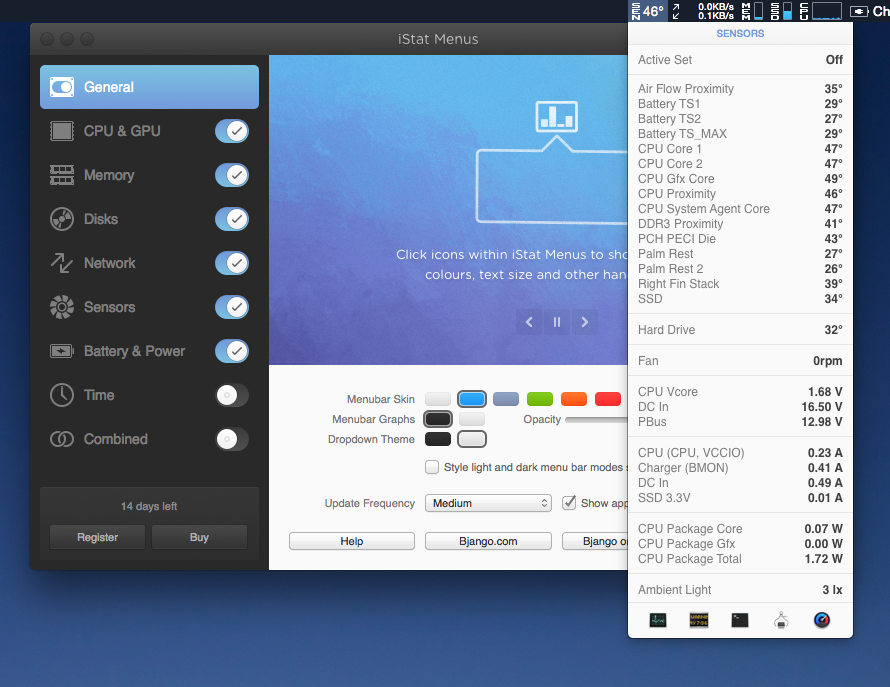Click the CPU Proximity 46° sensor row
890x687 pixels.
tap(740, 194)
